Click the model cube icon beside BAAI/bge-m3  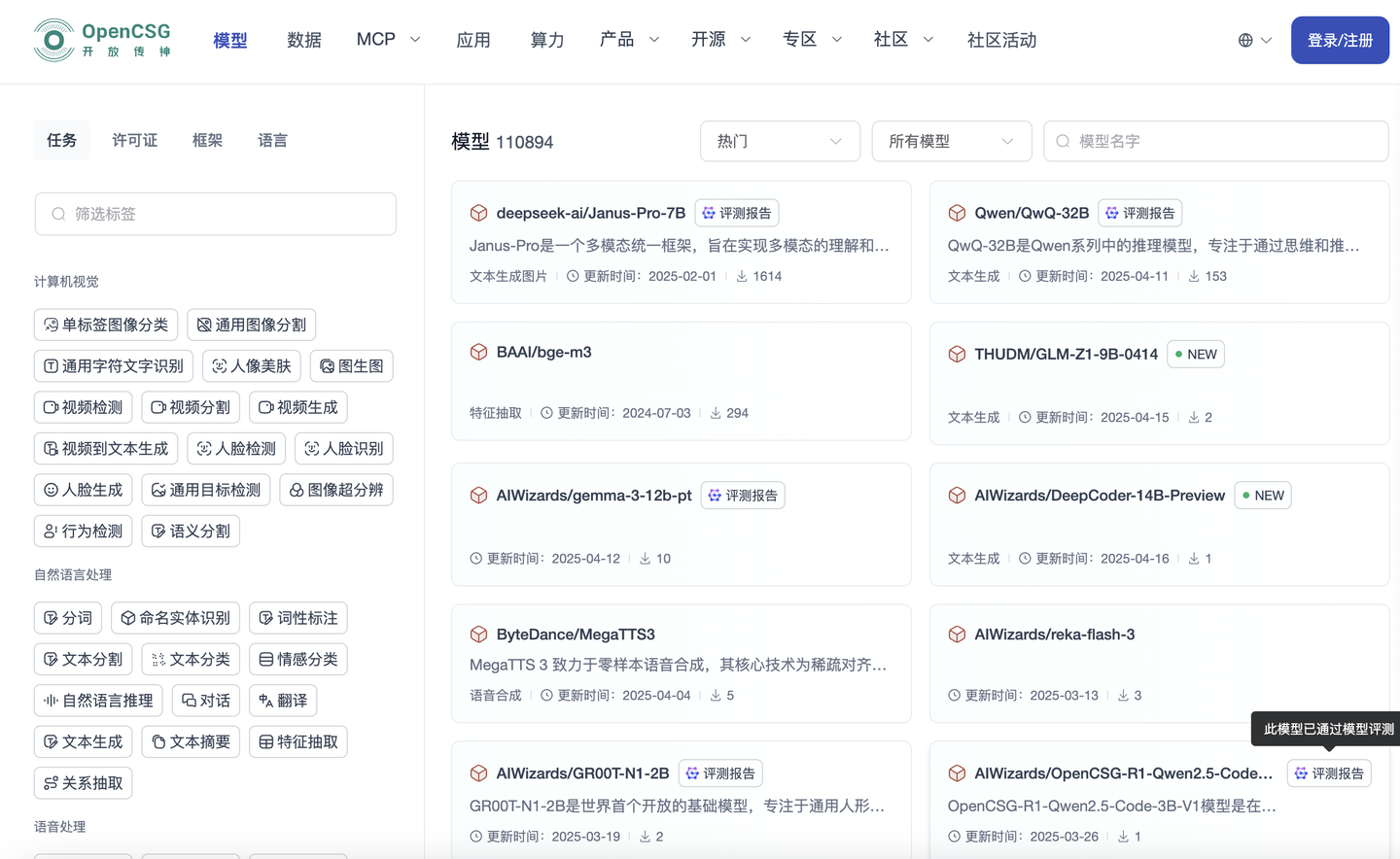click(x=478, y=352)
